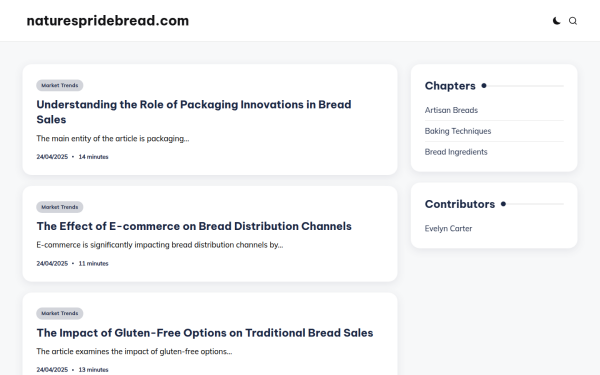The image size is (600, 375).
Task: Click the packaging article excerpt text
Action: [112, 139]
